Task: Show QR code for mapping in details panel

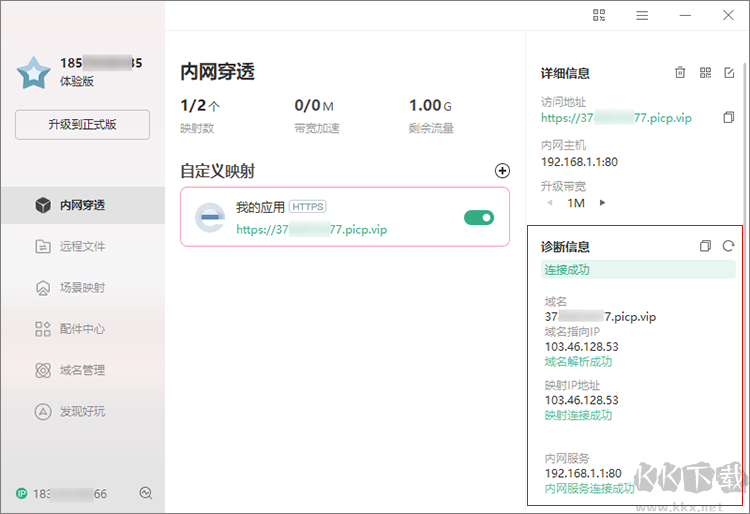Action: 705,72
